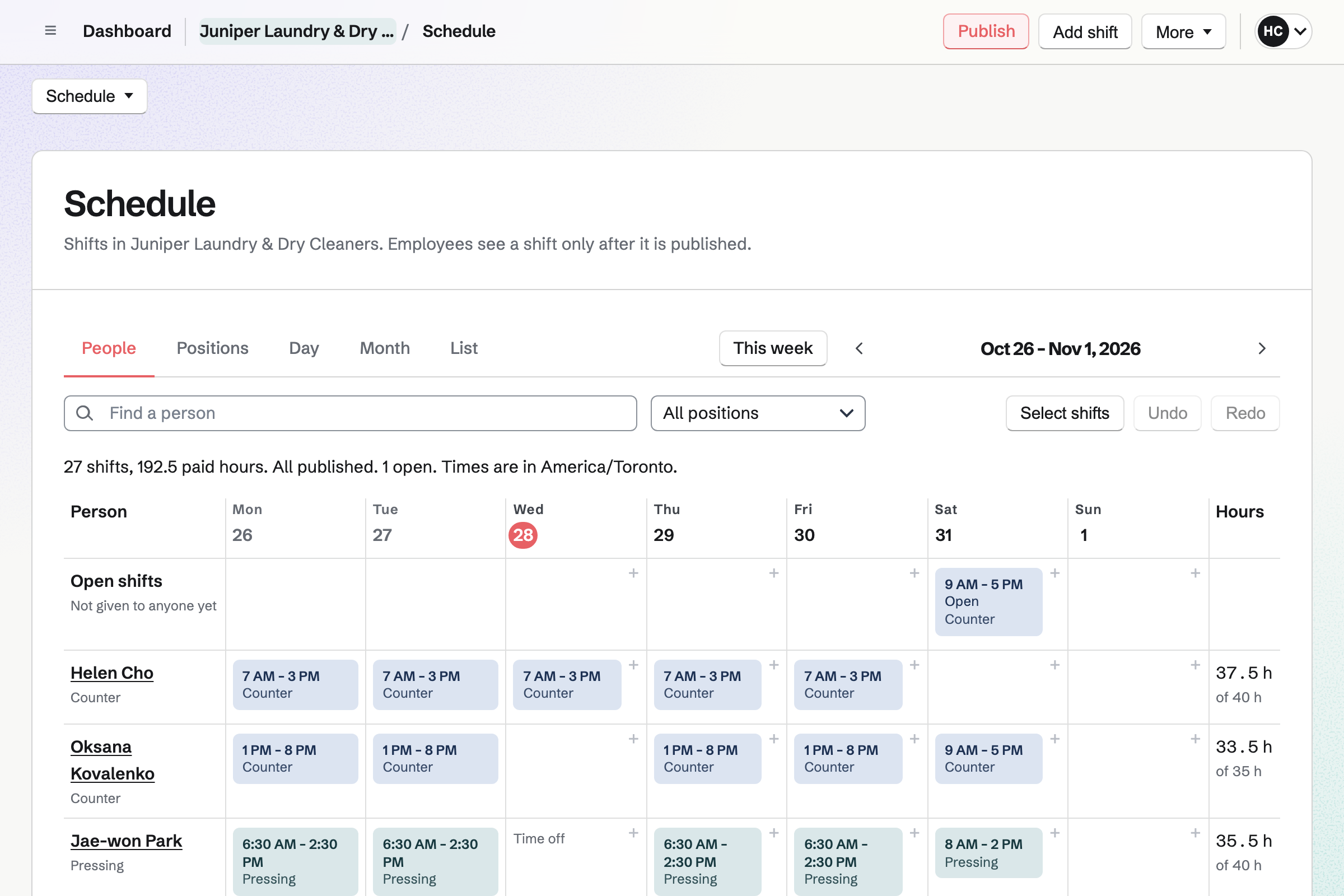Open Helen Cho's Monday 7 AM shift
This screenshot has width=1344, height=896.
point(296,684)
